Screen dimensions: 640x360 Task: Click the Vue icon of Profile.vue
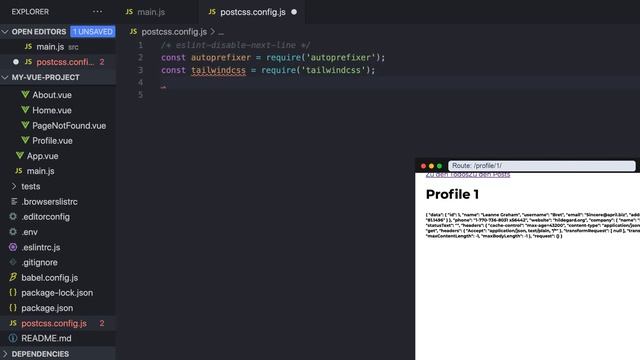point(25,140)
